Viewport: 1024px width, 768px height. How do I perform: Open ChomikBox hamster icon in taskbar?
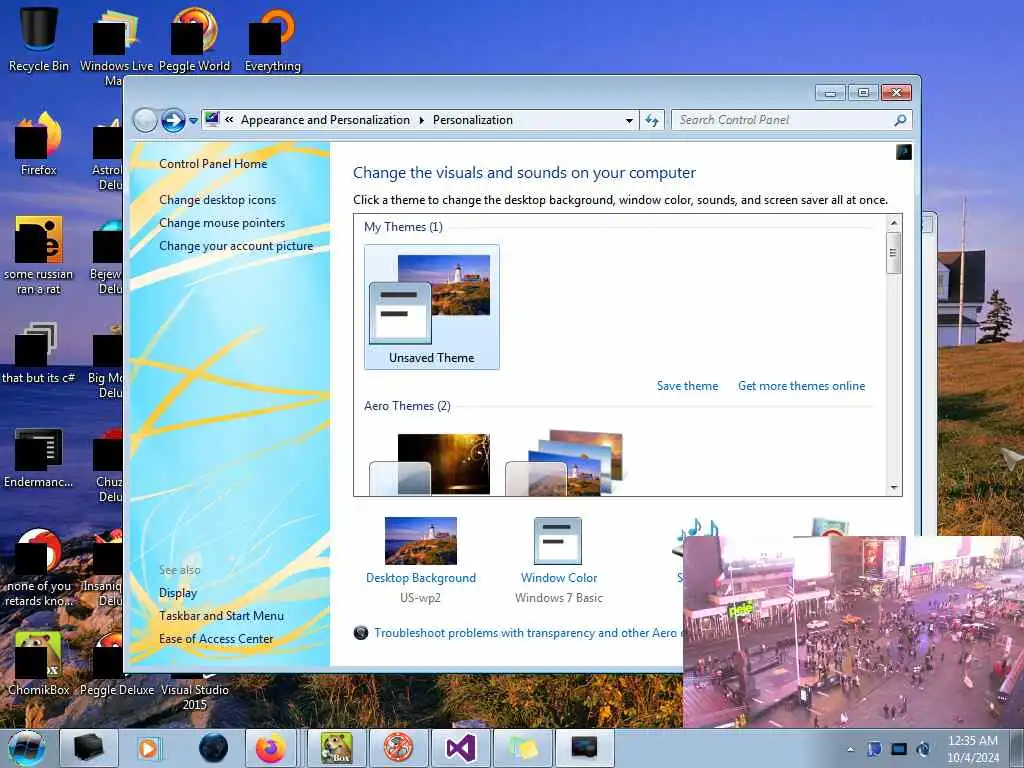(x=336, y=748)
